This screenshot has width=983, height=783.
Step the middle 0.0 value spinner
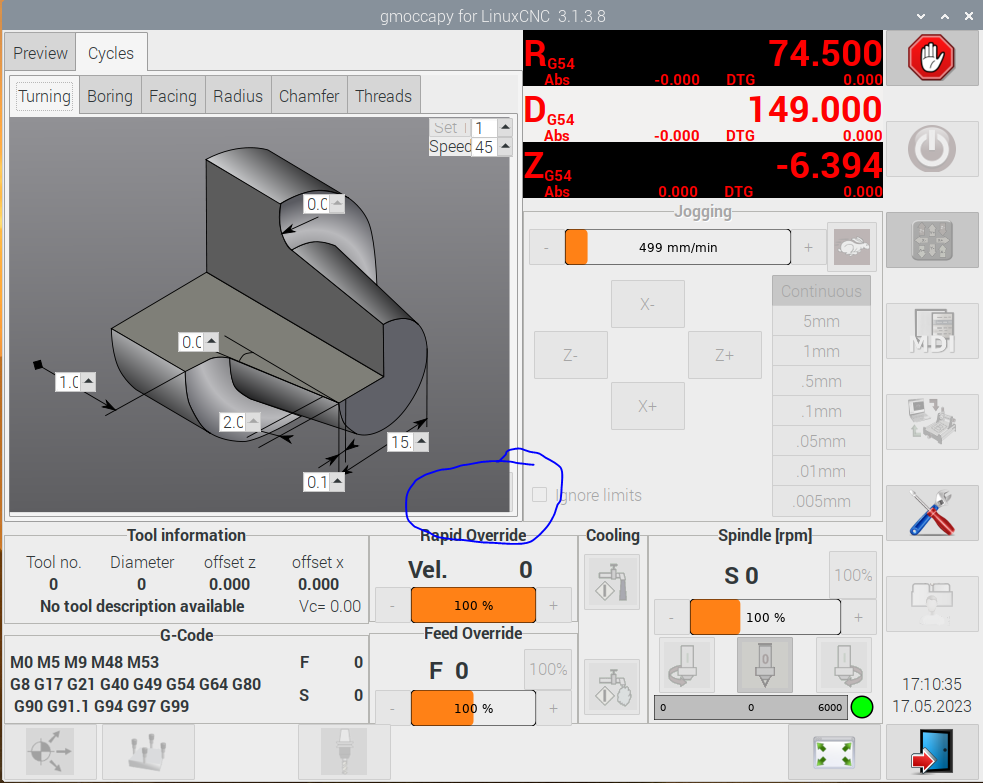[211, 342]
